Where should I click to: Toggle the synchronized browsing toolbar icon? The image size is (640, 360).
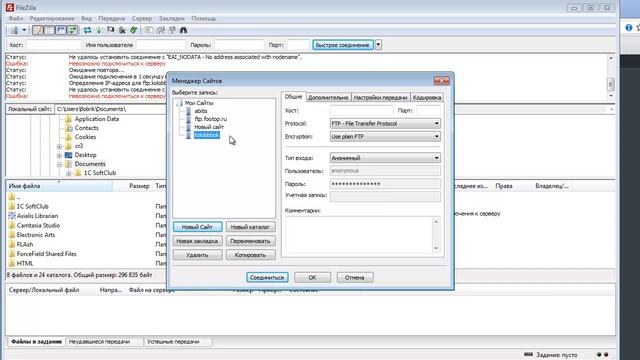[x=172, y=30]
